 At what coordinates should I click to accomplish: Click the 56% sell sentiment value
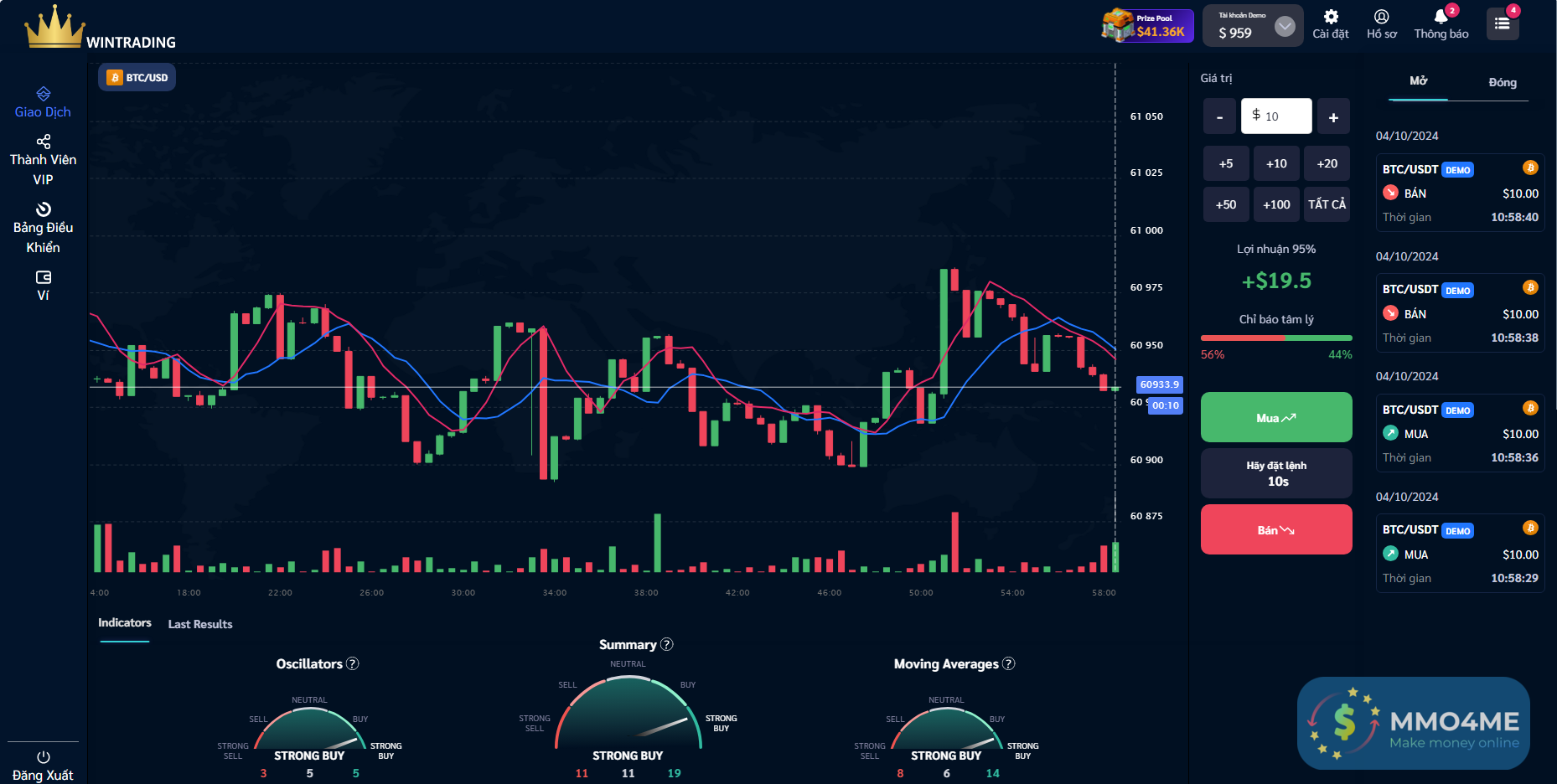click(x=1213, y=354)
